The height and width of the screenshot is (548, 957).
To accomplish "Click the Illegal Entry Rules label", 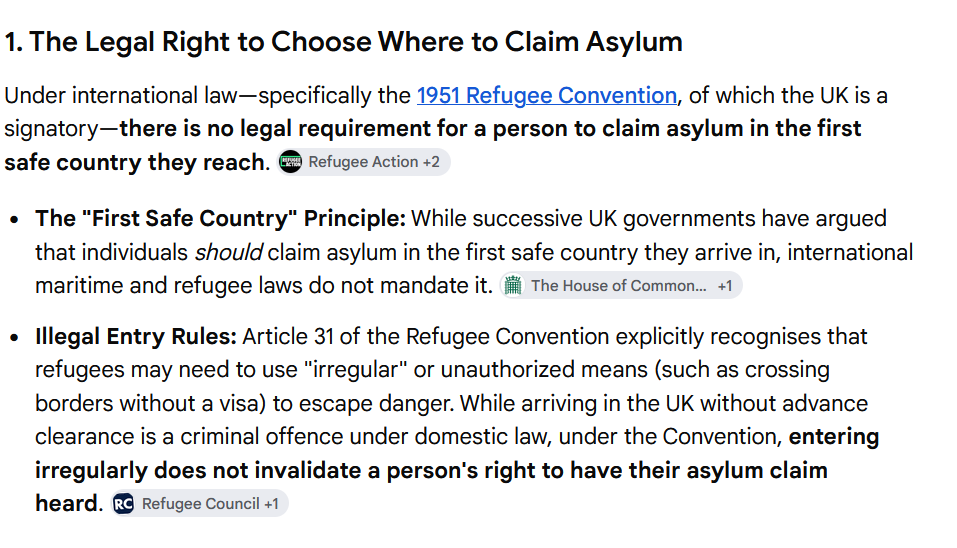I will click(x=135, y=336).
